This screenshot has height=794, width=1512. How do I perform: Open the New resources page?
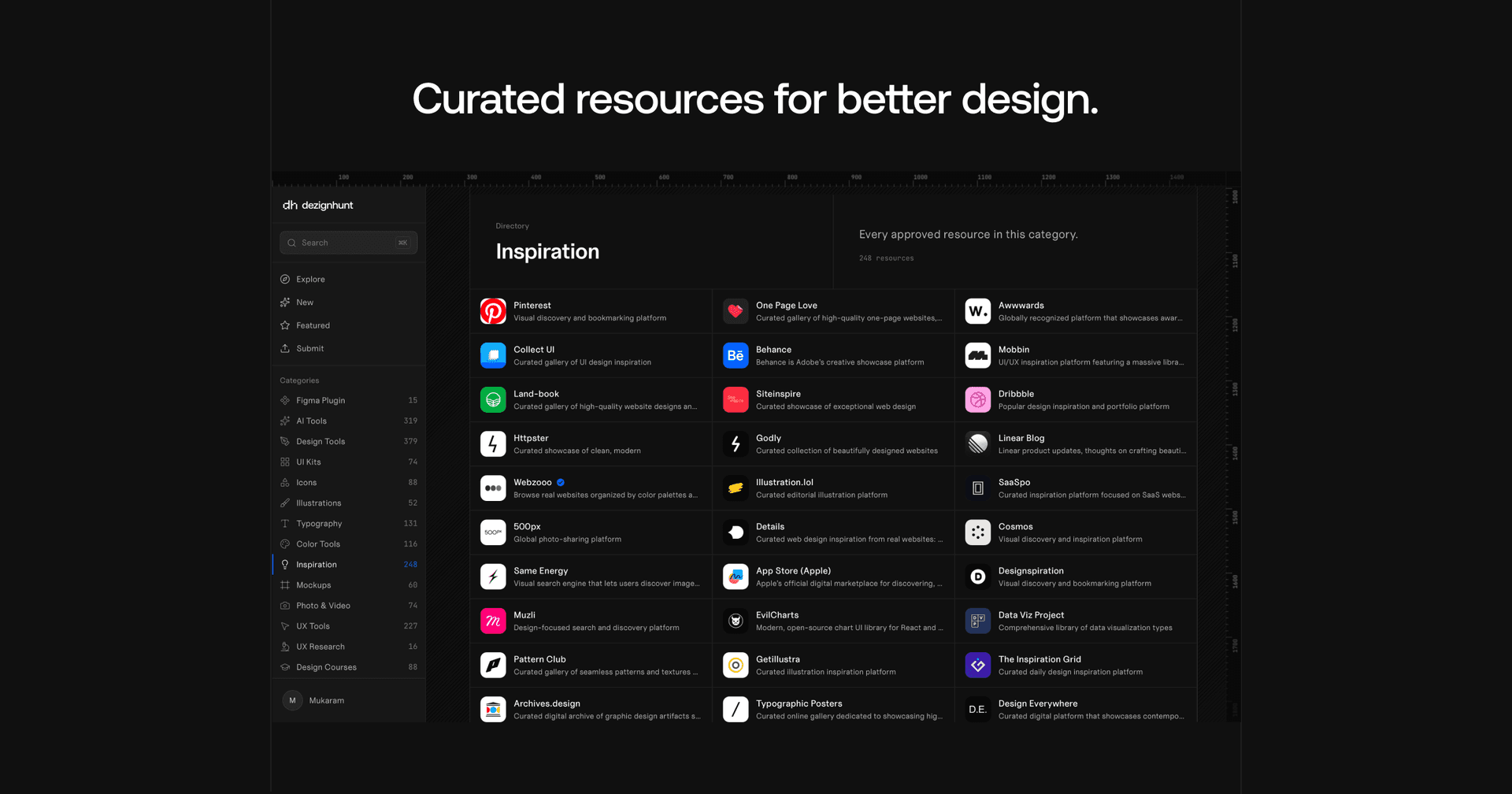[348, 302]
